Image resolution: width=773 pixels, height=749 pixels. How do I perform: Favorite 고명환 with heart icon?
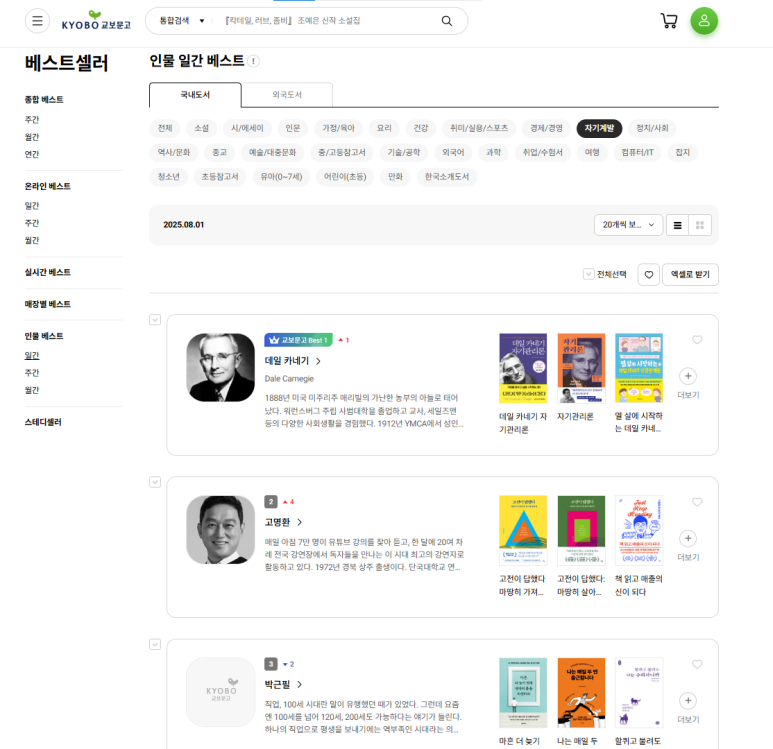(697, 502)
